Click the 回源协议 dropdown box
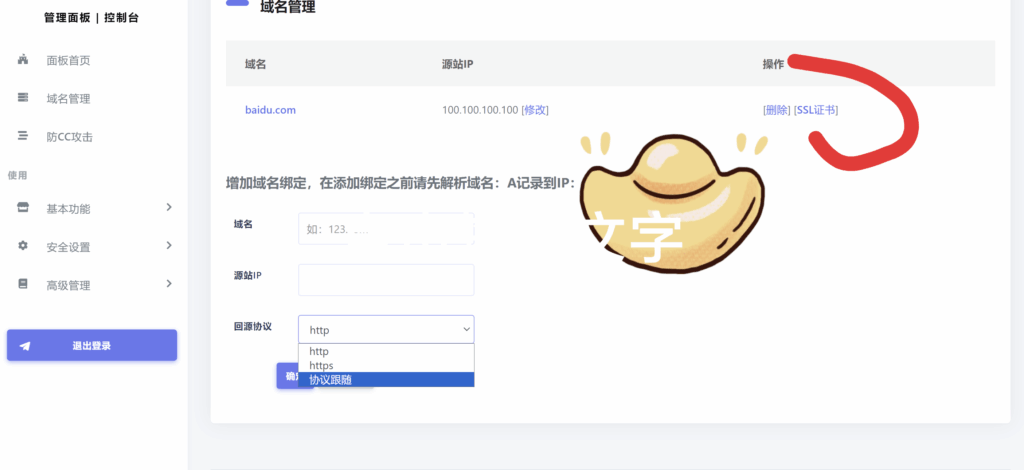1024x470 pixels. (386, 330)
